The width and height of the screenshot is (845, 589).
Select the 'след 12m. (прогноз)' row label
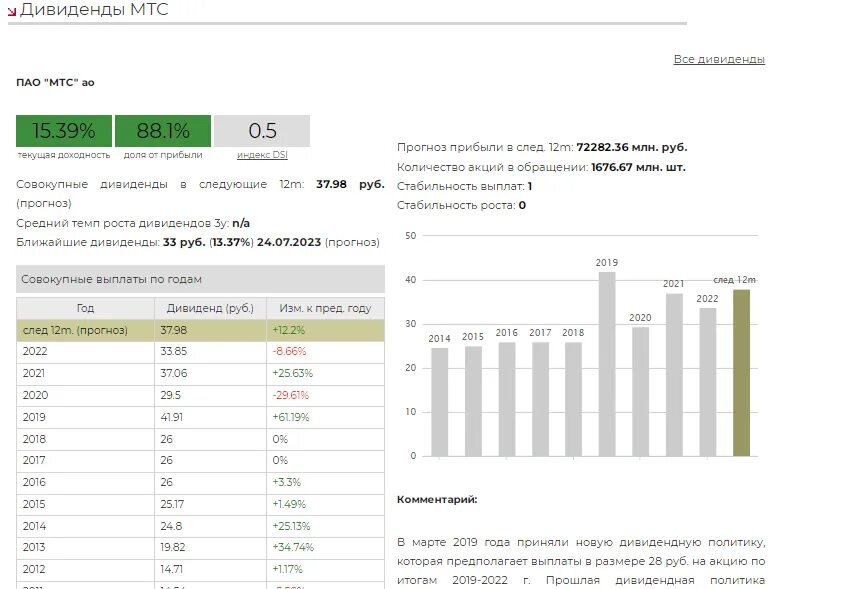pyautogui.click(x=75, y=330)
